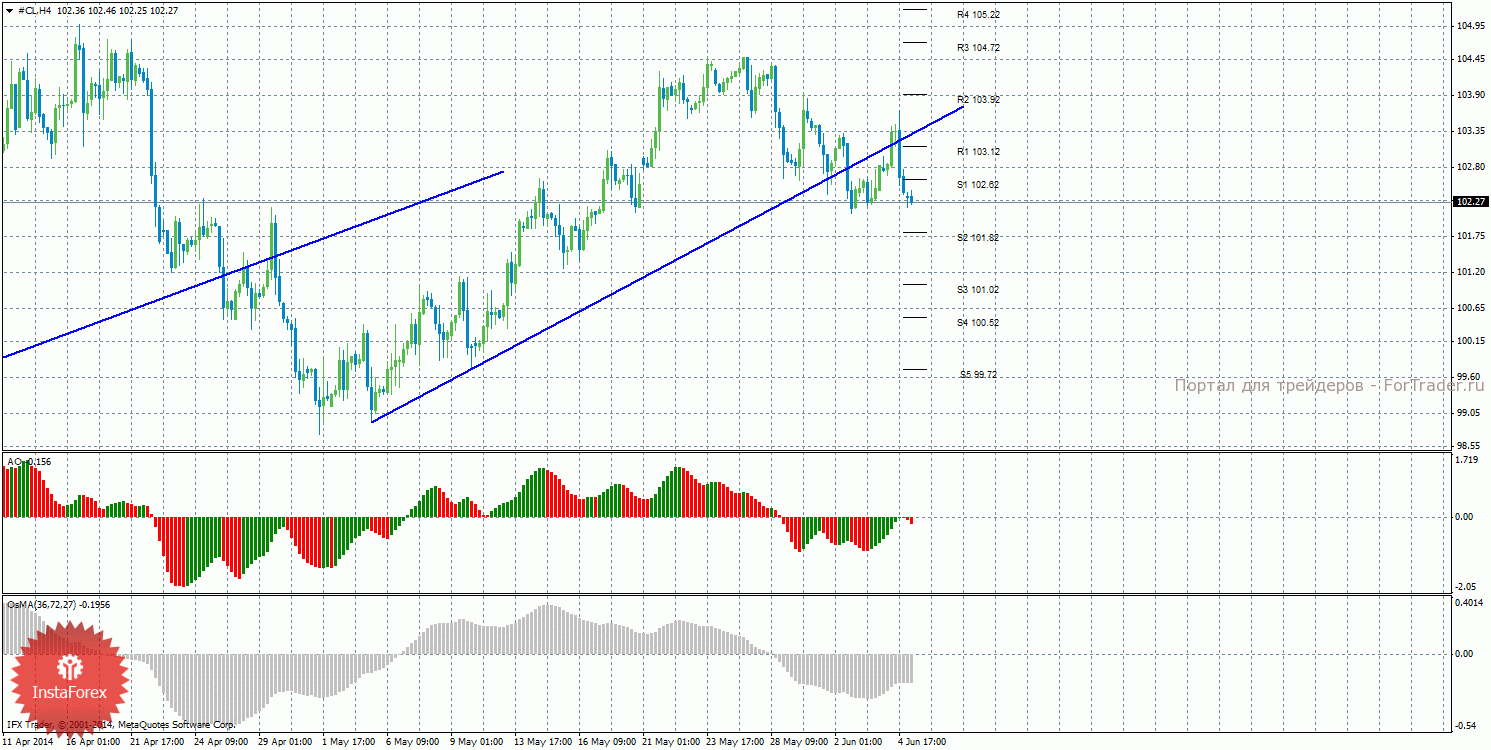The height and width of the screenshot is (750, 1491).
Task: Click the S1 102.62 support label
Action: pyautogui.click(x=977, y=185)
